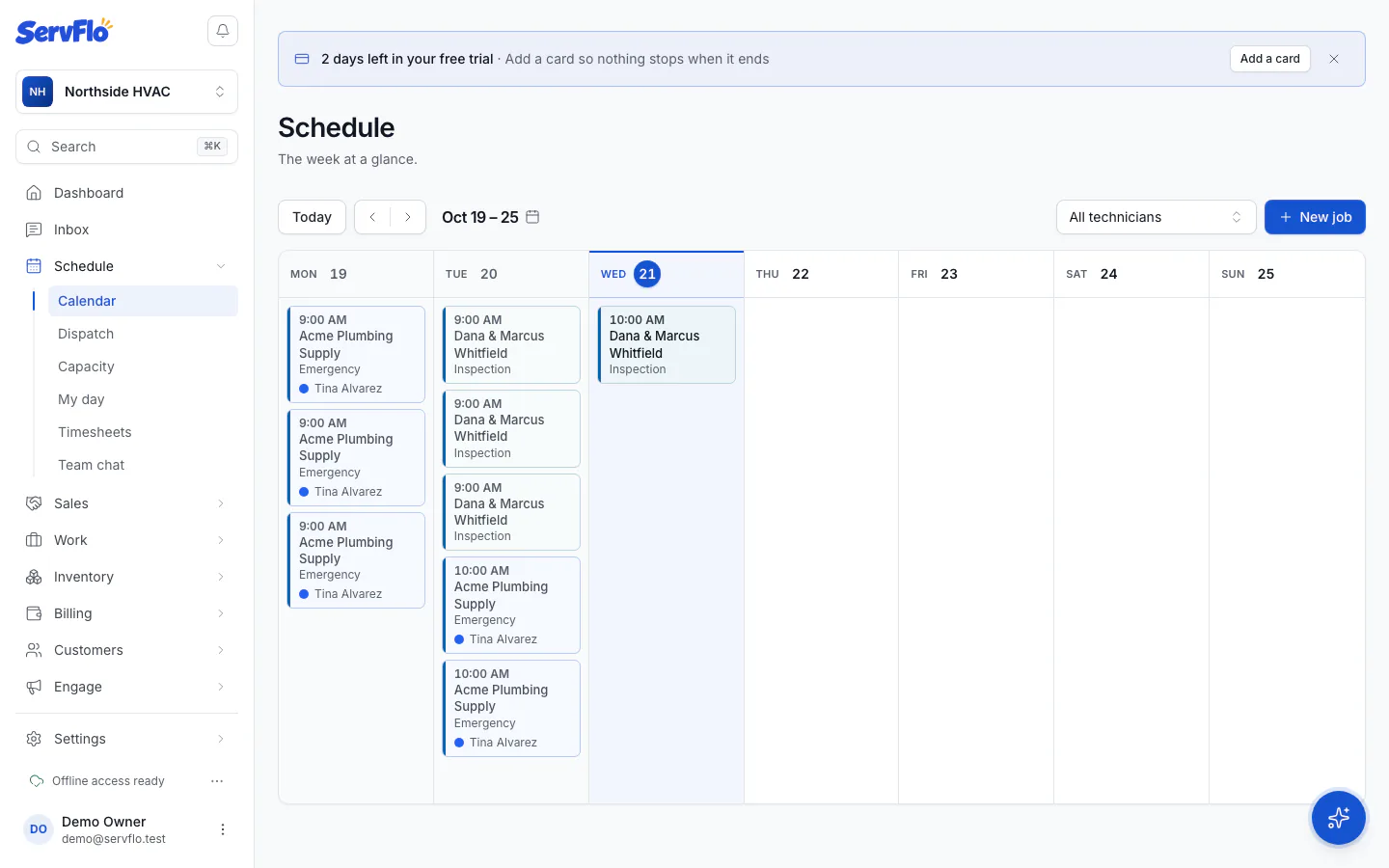The height and width of the screenshot is (868, 1389).
Task: Click the Customers people icon
Action: (x=34, y=650)
